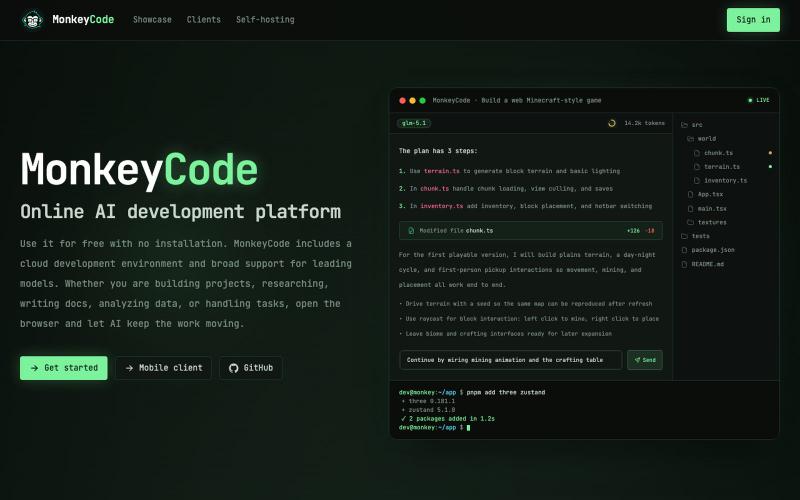Open package.json in the file tree
Image resolution: width=800 pixels, height=500 pixels.
point(708,250)
